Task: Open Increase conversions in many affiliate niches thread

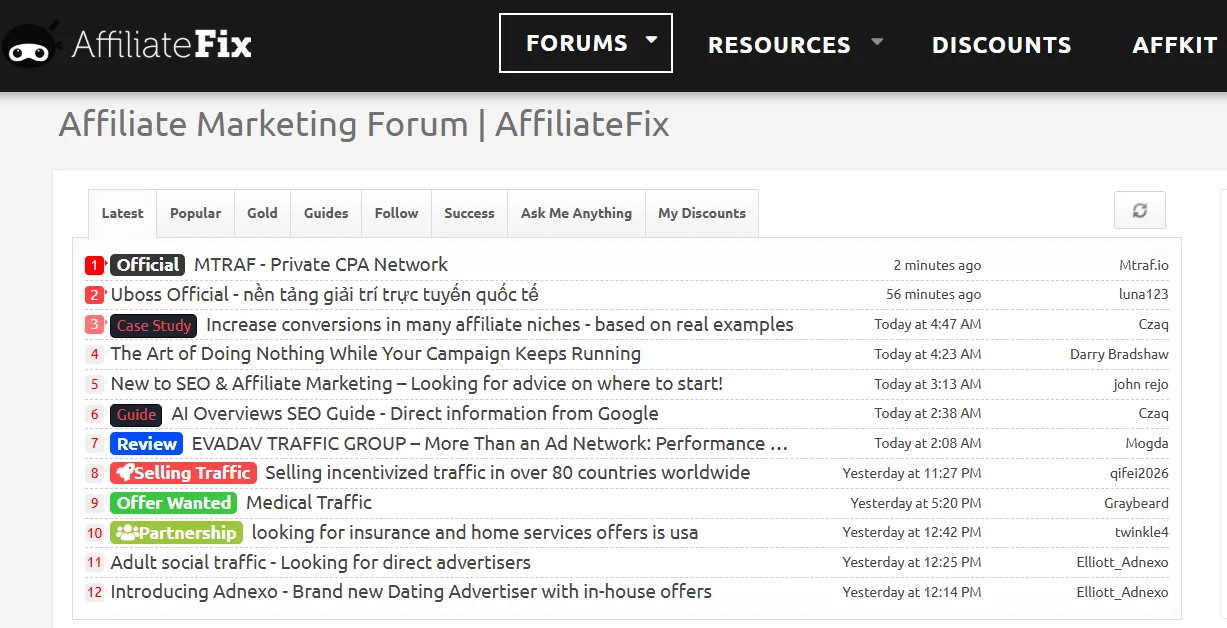Action: [x=499, y=324]
